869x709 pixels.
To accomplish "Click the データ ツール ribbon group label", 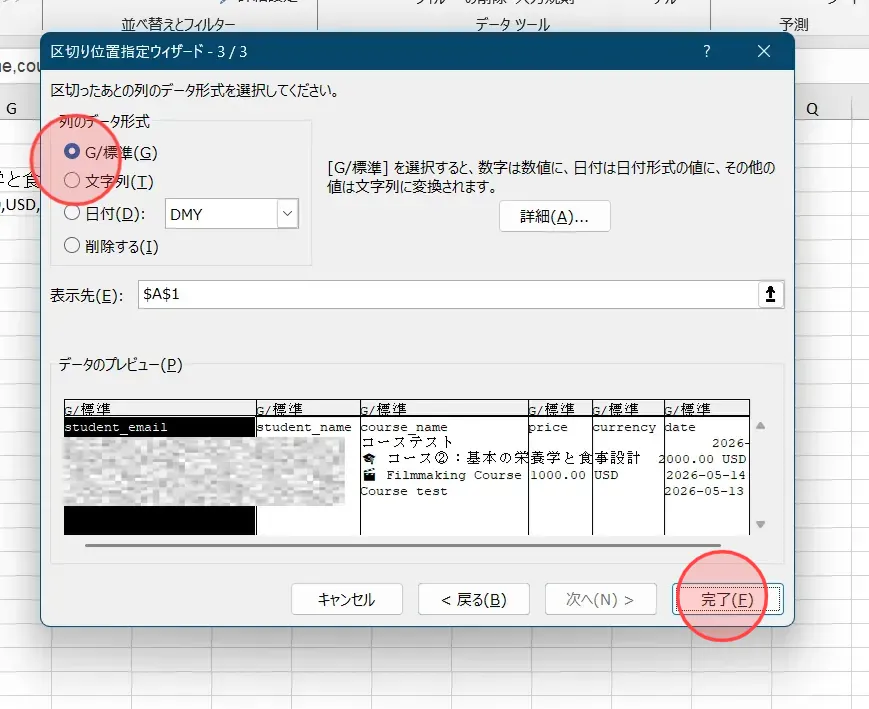I will point(513,24).
